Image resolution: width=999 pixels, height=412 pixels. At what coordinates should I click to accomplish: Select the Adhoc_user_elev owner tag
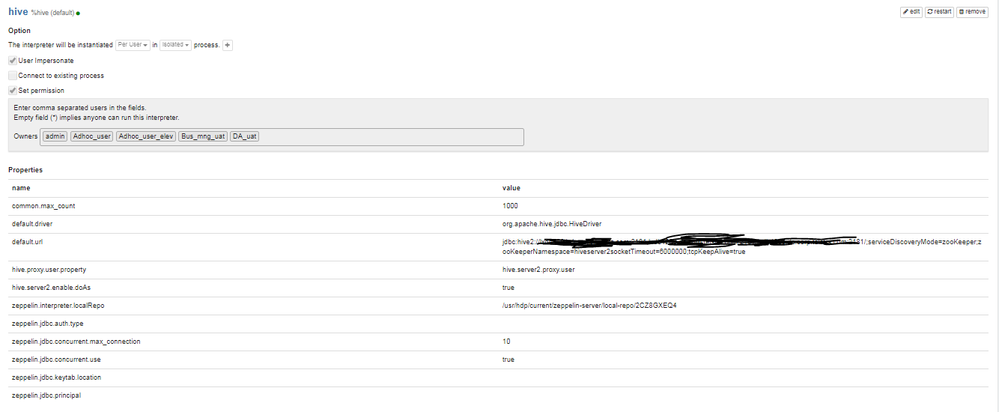pyautogui.click(x=145, y=136)
